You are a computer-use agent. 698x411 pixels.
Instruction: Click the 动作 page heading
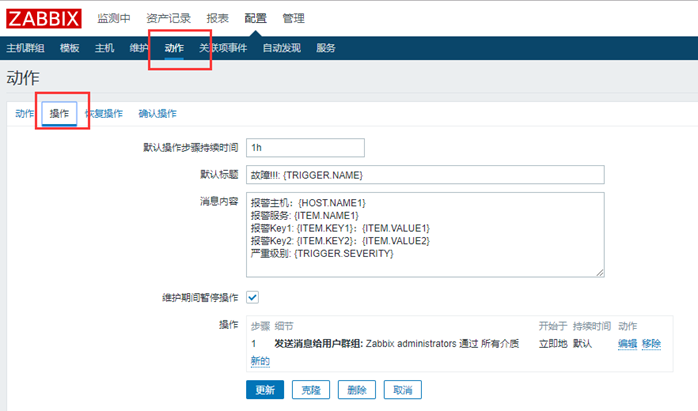(x=23, y=78)
